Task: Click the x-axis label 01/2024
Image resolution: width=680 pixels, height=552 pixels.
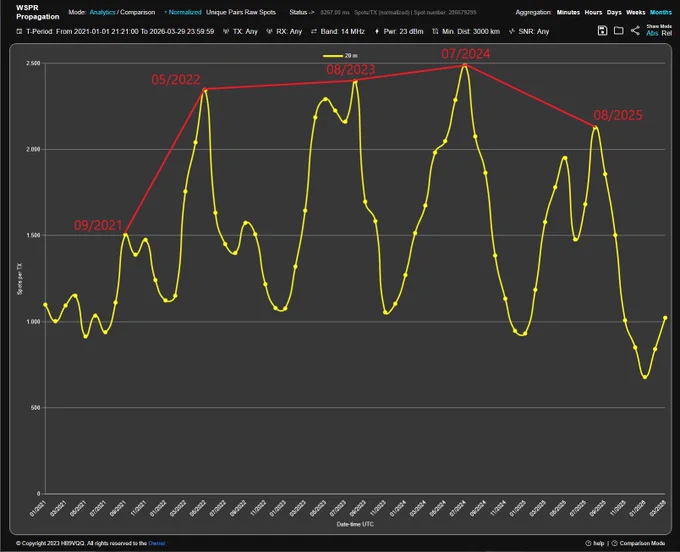Action: 398,508
